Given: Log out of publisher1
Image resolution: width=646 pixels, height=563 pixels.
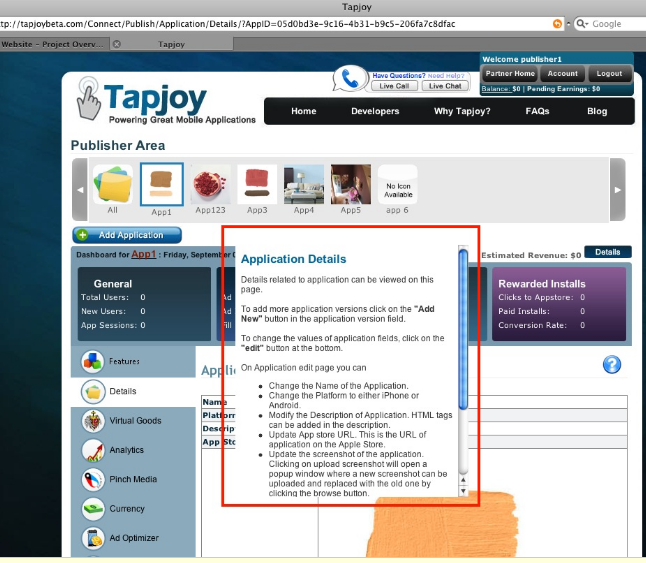Looking at the screenshot, I should point(609,74).
